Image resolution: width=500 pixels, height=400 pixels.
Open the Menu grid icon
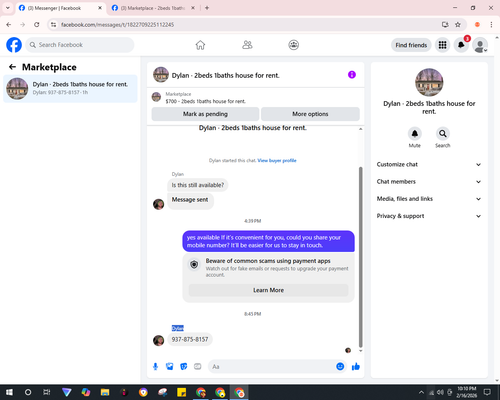442,45
